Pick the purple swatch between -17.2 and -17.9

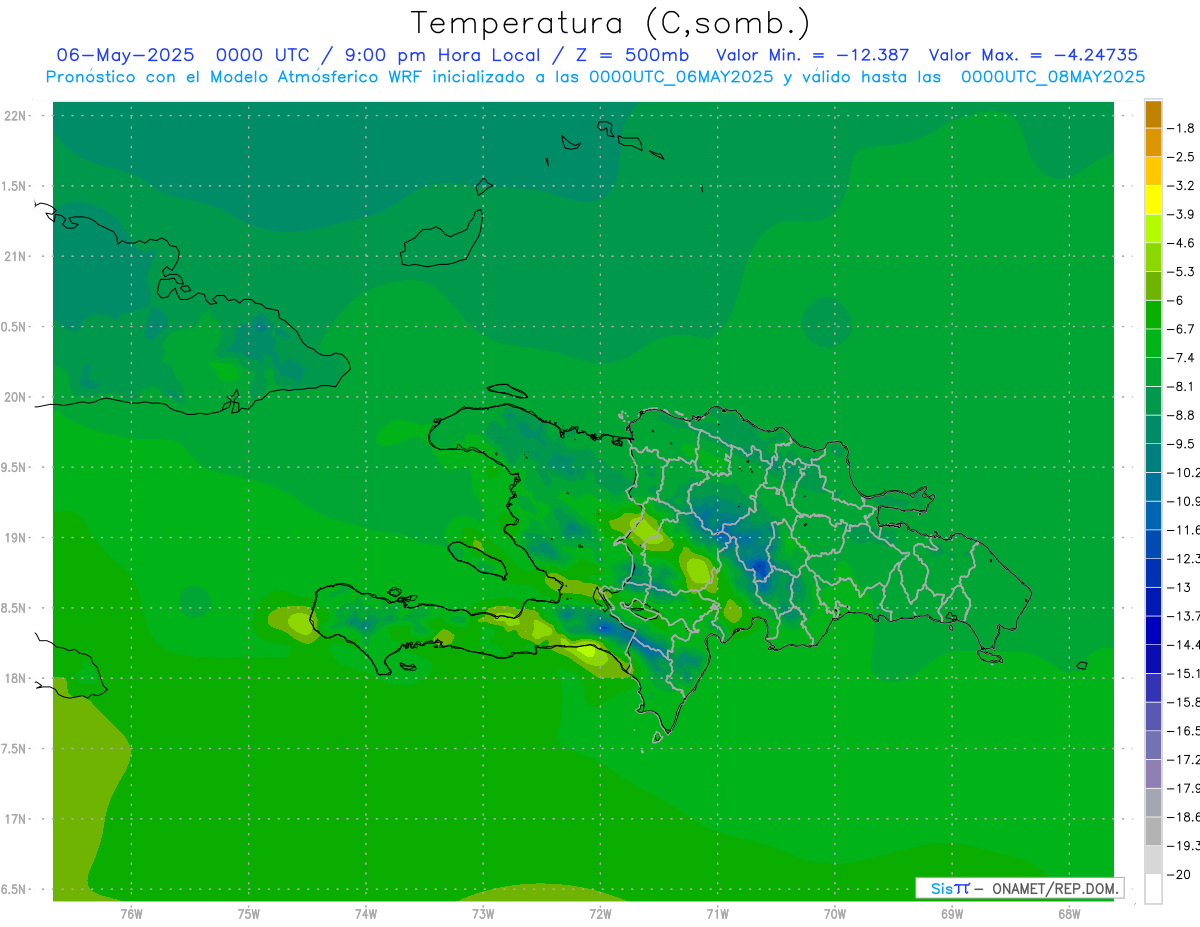click(1153, 773)
